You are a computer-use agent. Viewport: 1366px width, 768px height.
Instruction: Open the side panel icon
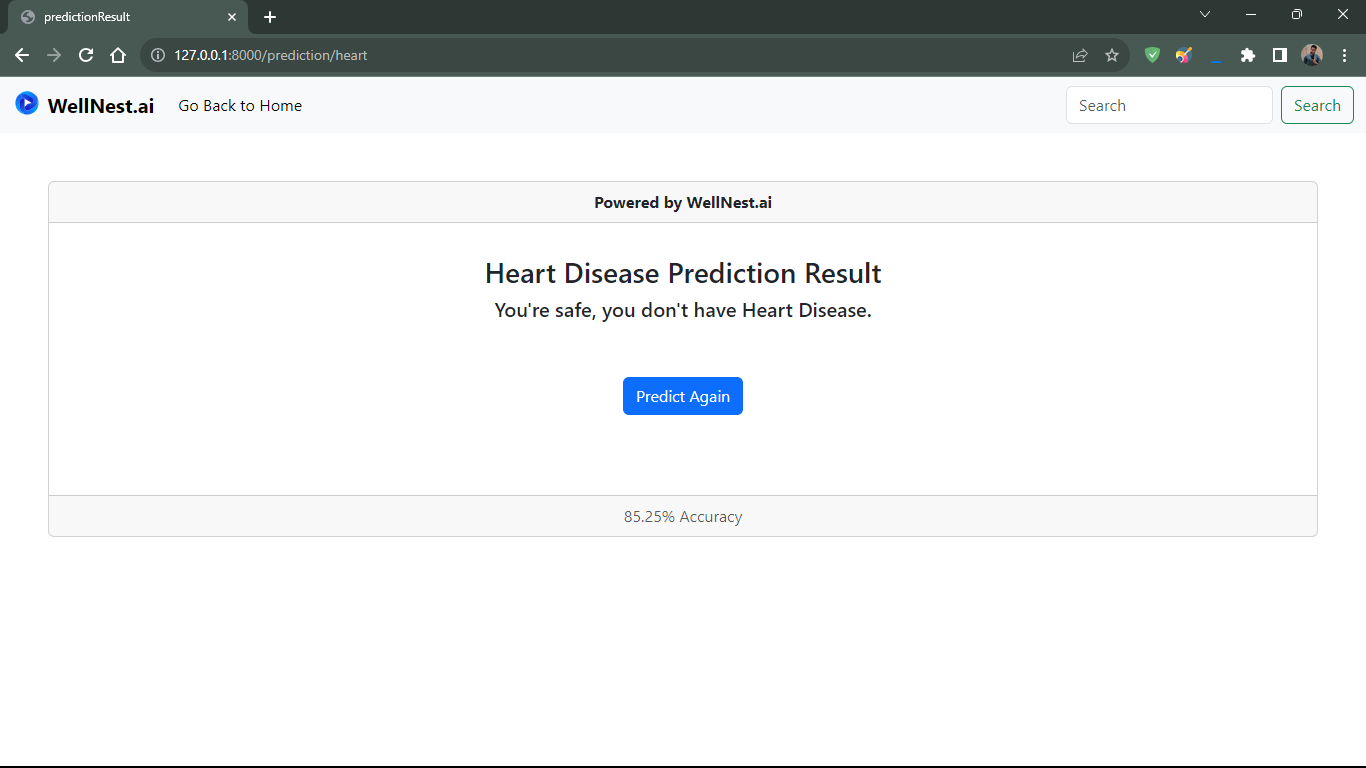point(1280,55)
